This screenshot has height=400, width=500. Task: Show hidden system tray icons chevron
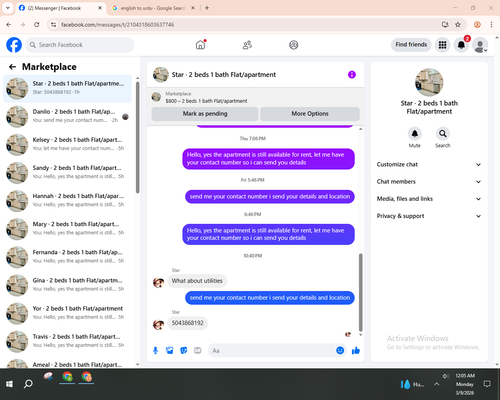(436, 384)
